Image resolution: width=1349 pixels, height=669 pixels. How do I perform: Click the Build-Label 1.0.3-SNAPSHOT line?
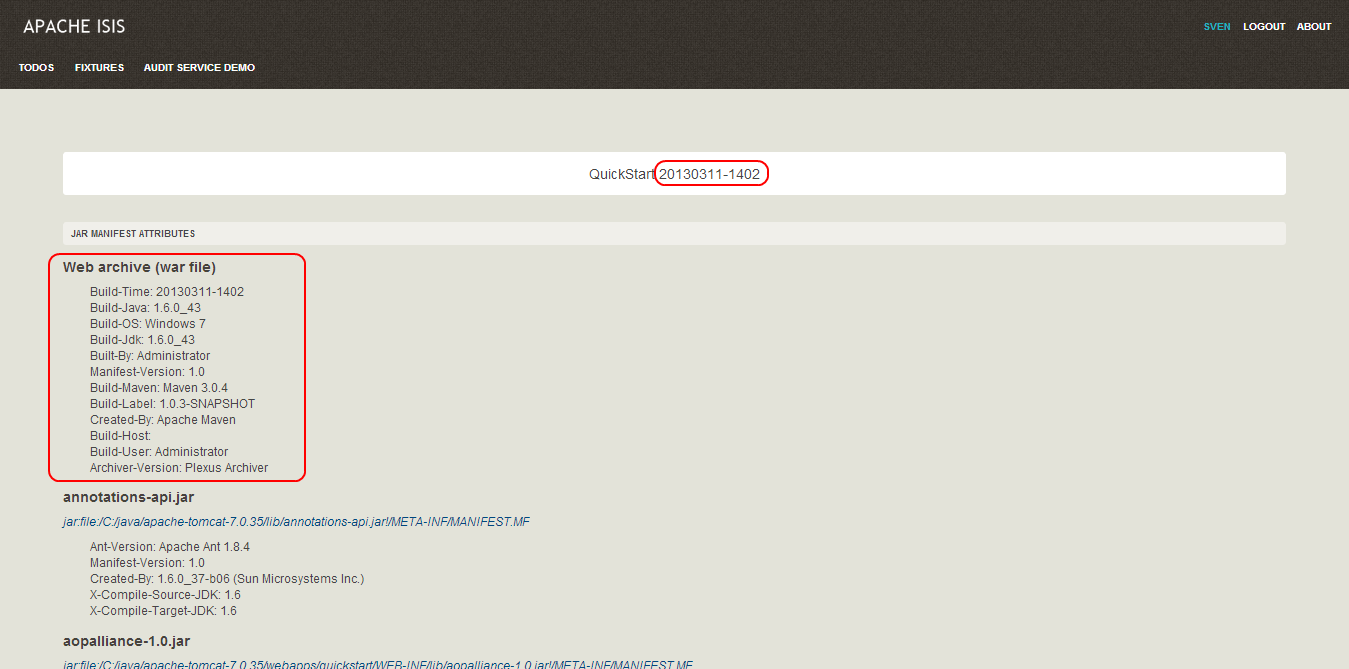click(172, 404)
